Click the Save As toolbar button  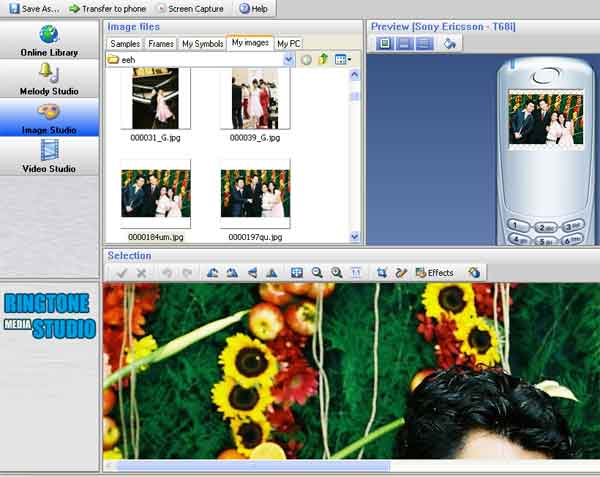pos(34,8)
